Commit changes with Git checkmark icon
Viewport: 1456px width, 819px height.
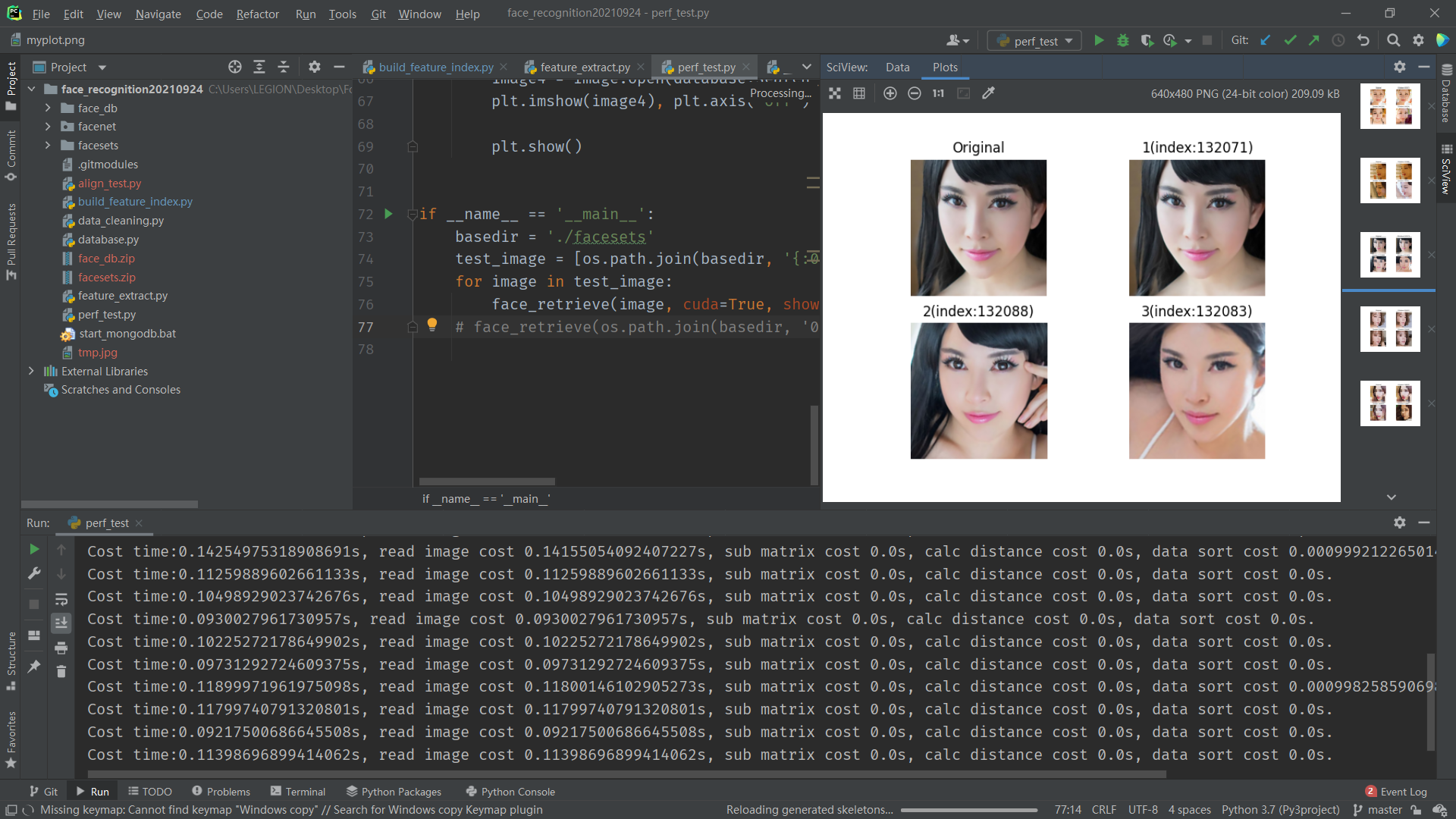click(1290, 40)
